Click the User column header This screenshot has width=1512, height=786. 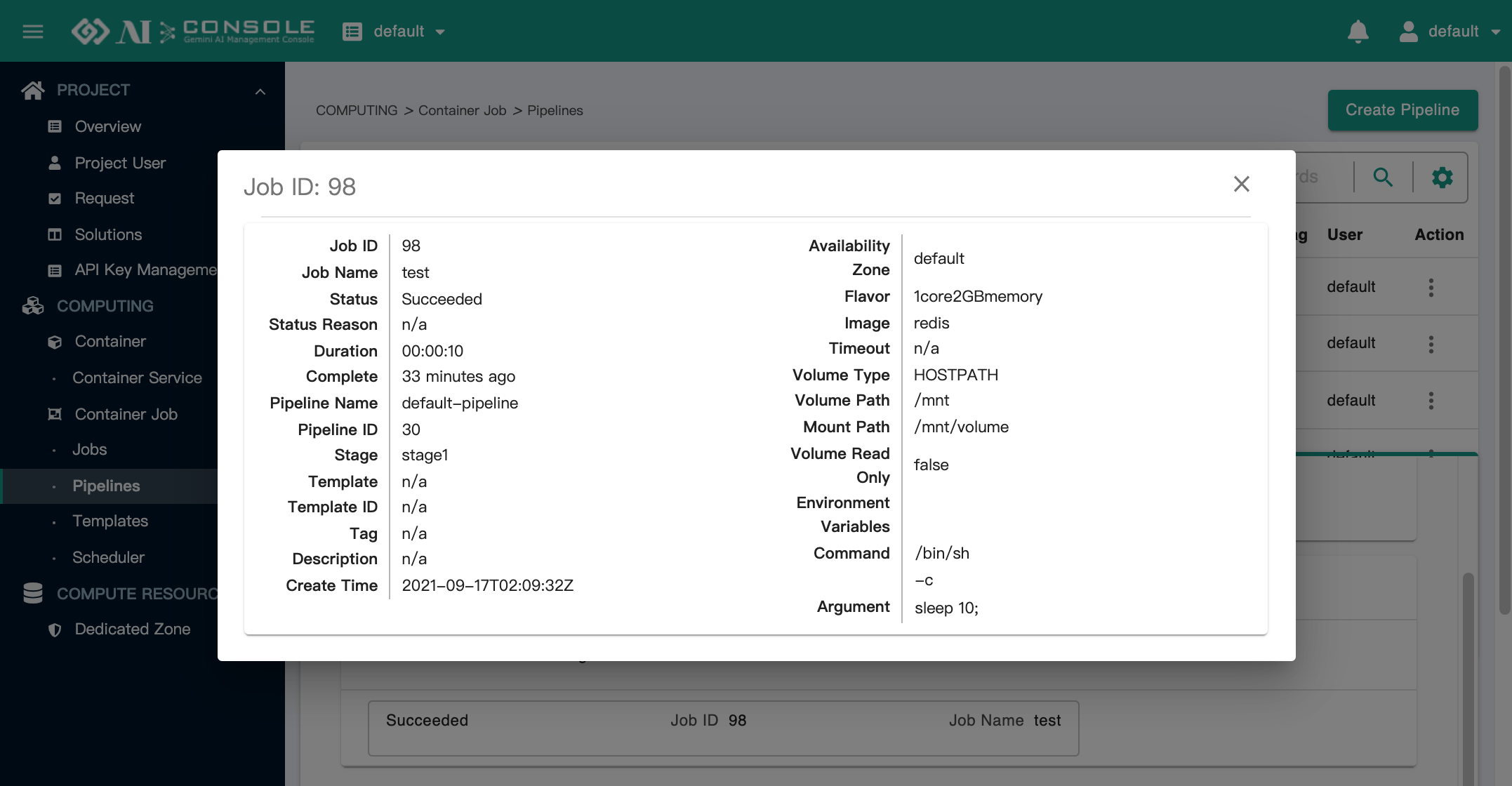coord(1345,234)
